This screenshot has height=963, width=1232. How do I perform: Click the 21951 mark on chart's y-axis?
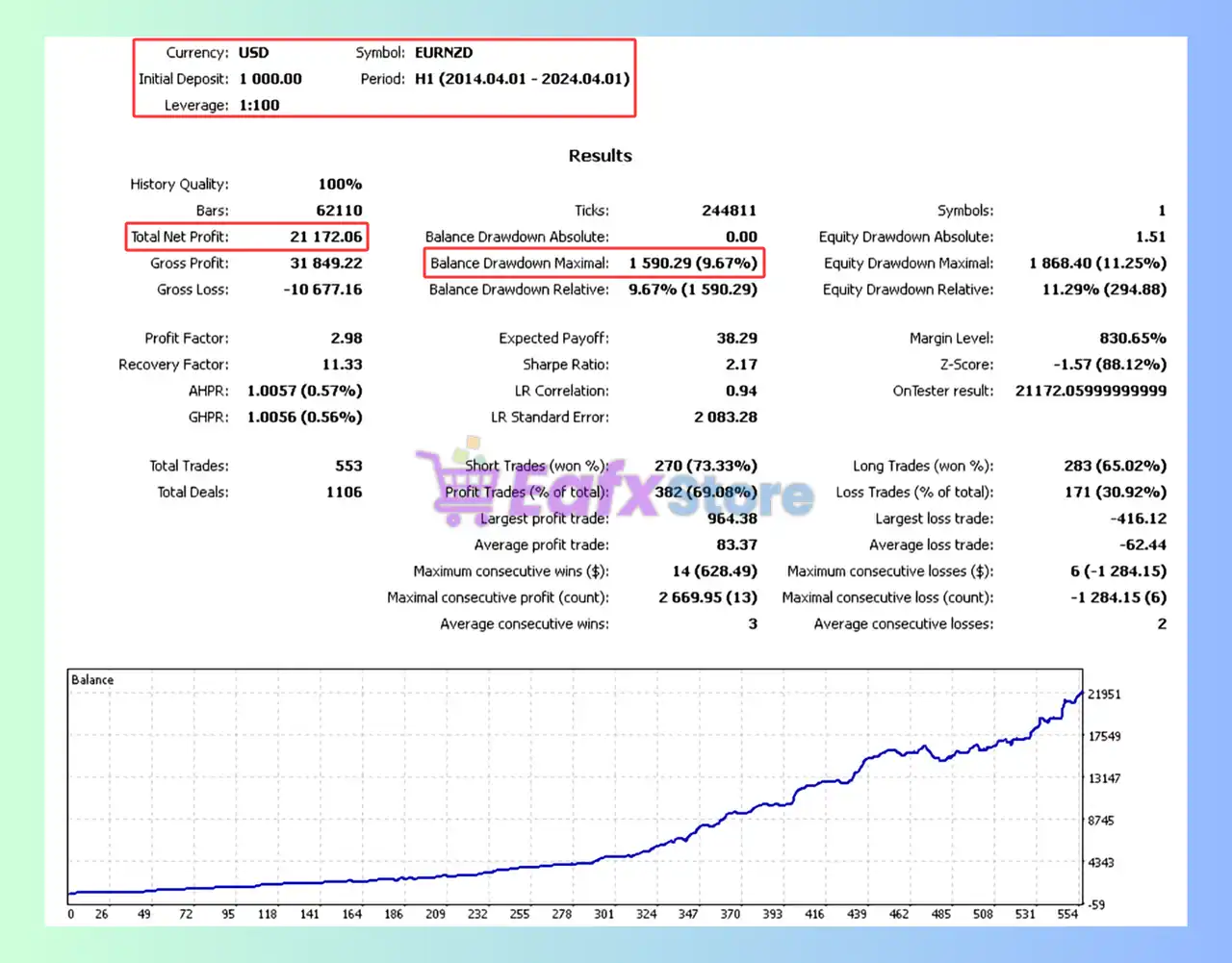coord(1104,695)
